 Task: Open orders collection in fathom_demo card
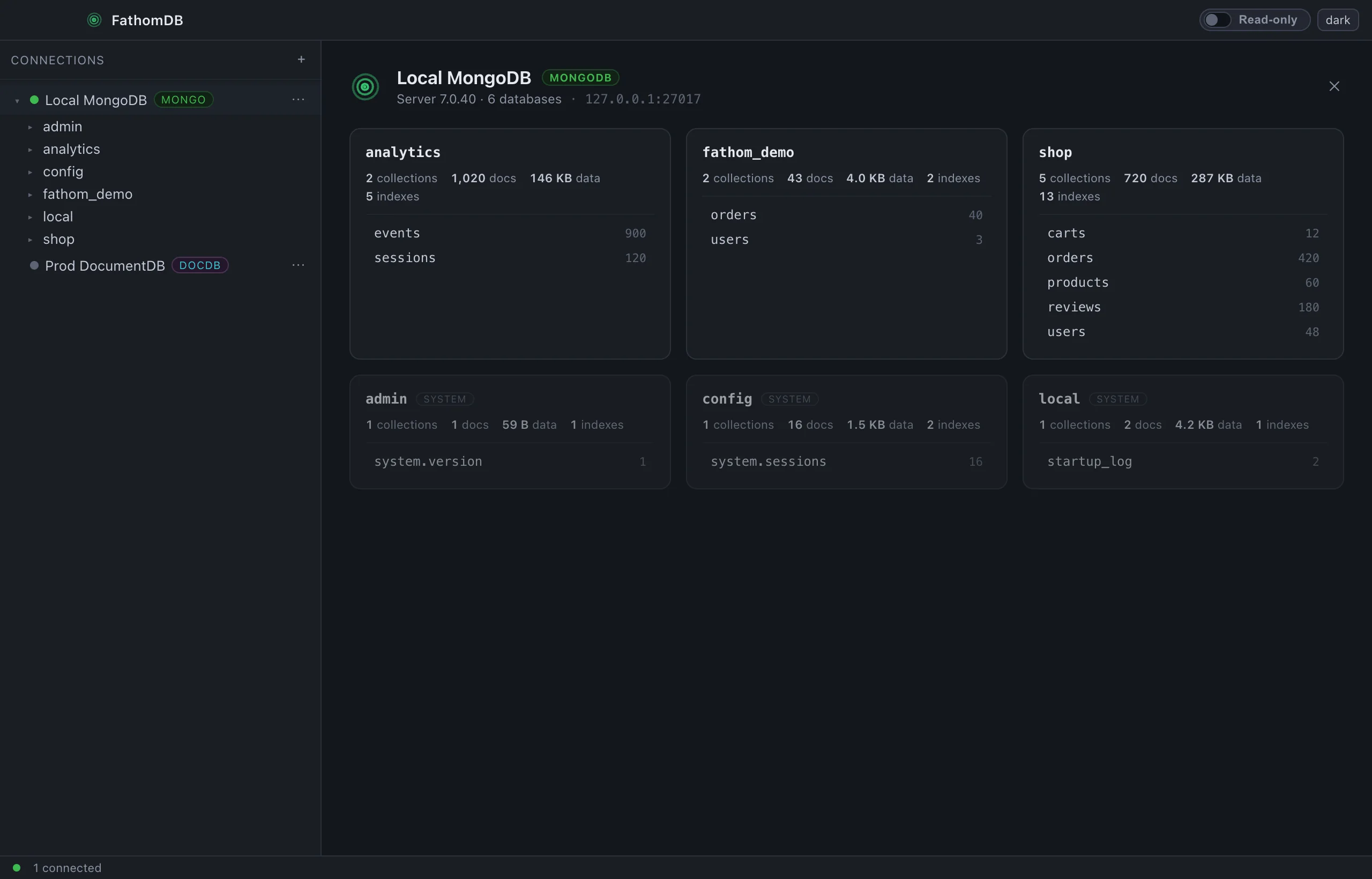click(x=846, y=215)
